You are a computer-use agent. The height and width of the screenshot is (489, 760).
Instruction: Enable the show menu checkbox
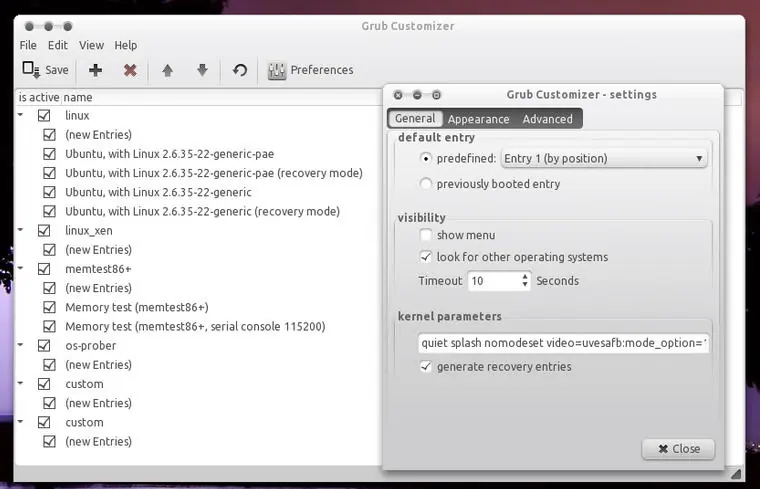426,235
